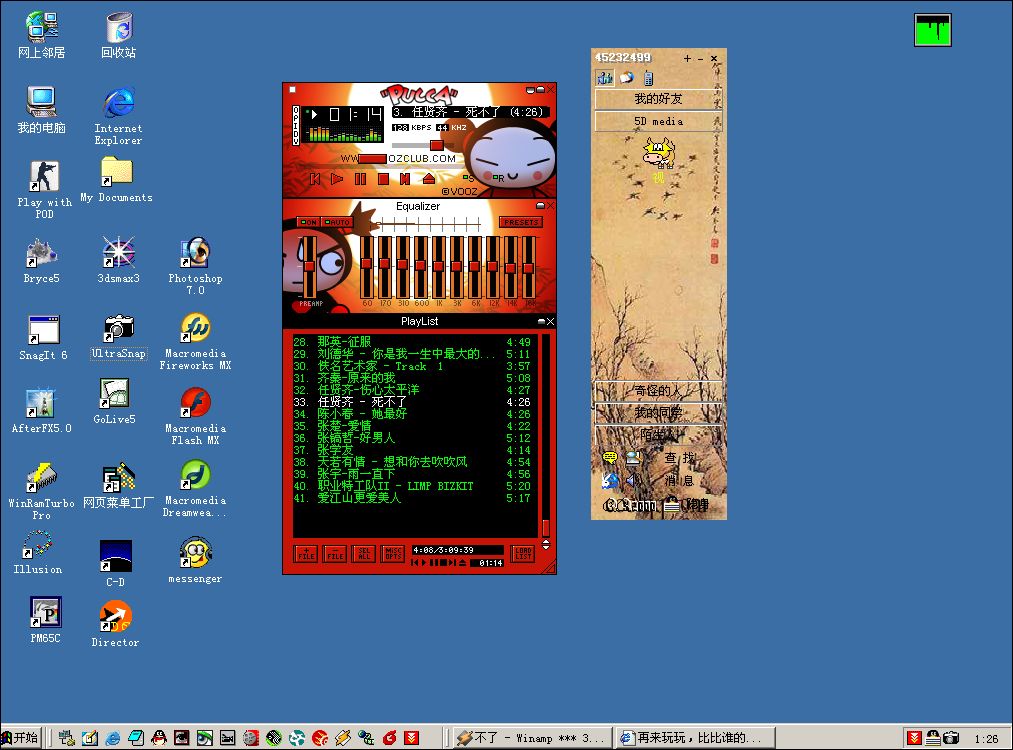Click the LOAD LIST playlist button
The width and height of the screenshot is (1013, 750).
[522, 553]
